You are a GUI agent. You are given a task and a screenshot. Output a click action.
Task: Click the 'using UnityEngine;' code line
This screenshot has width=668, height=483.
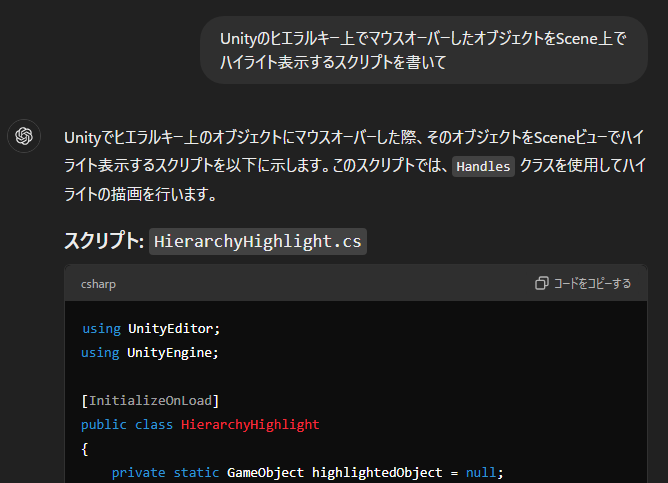click(150, 352)
